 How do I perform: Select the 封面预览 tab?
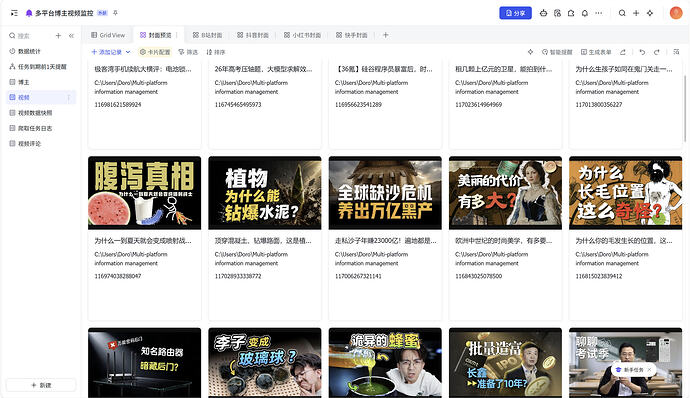point(156,35)
